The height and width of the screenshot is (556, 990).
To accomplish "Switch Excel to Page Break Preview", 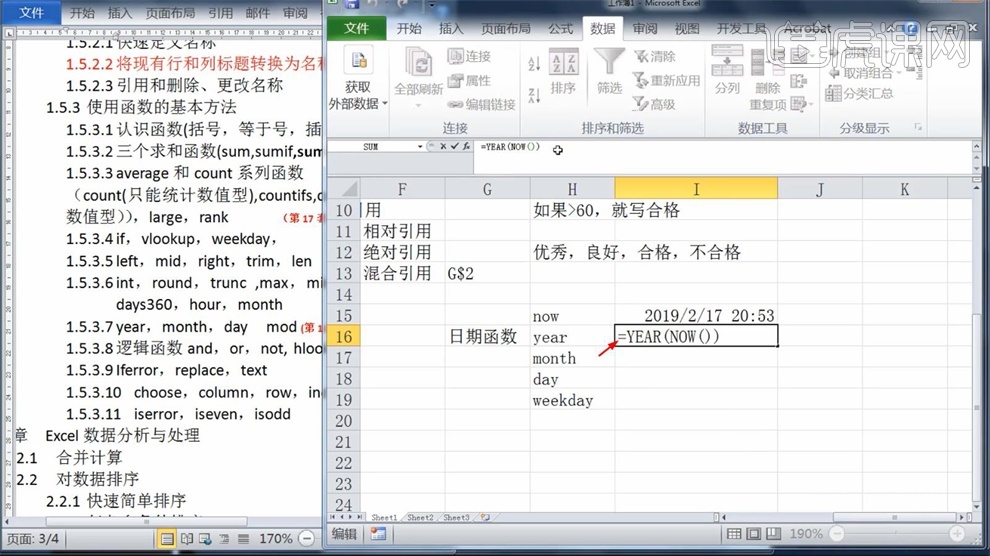I will point(773,534).
